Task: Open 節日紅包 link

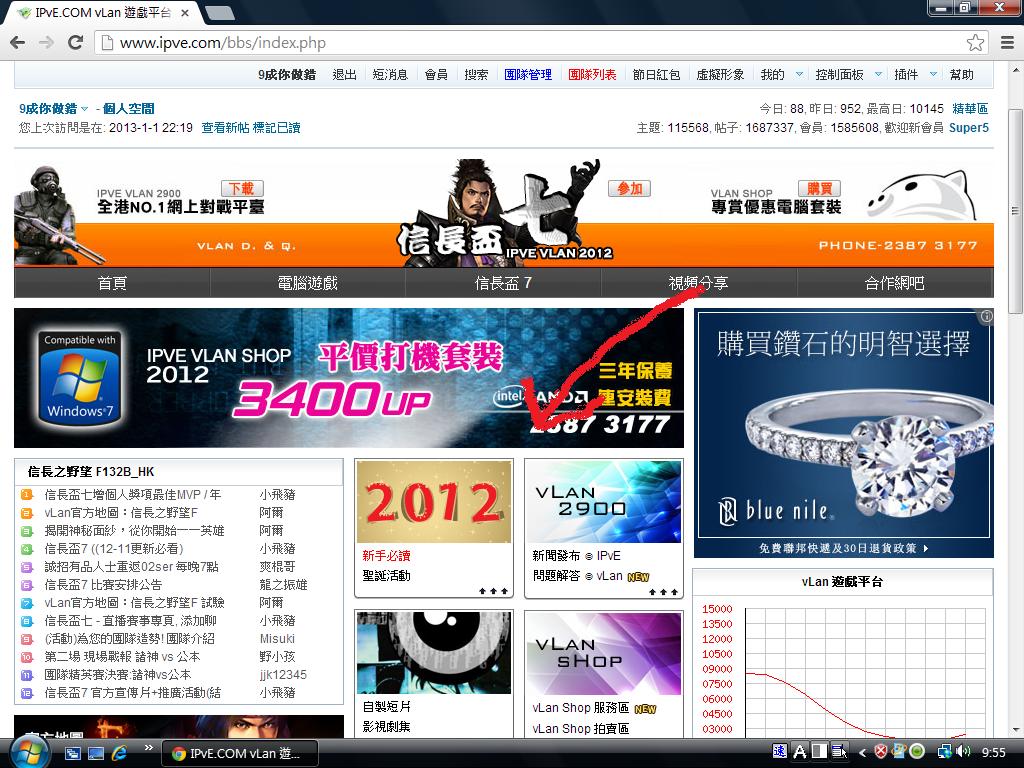Action: click(656, 74)
